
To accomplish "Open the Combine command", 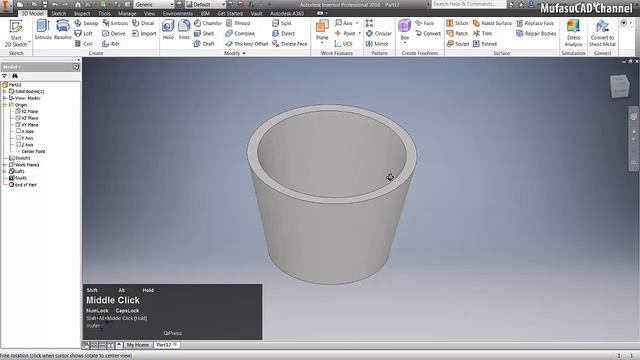I will coord(240,33).
